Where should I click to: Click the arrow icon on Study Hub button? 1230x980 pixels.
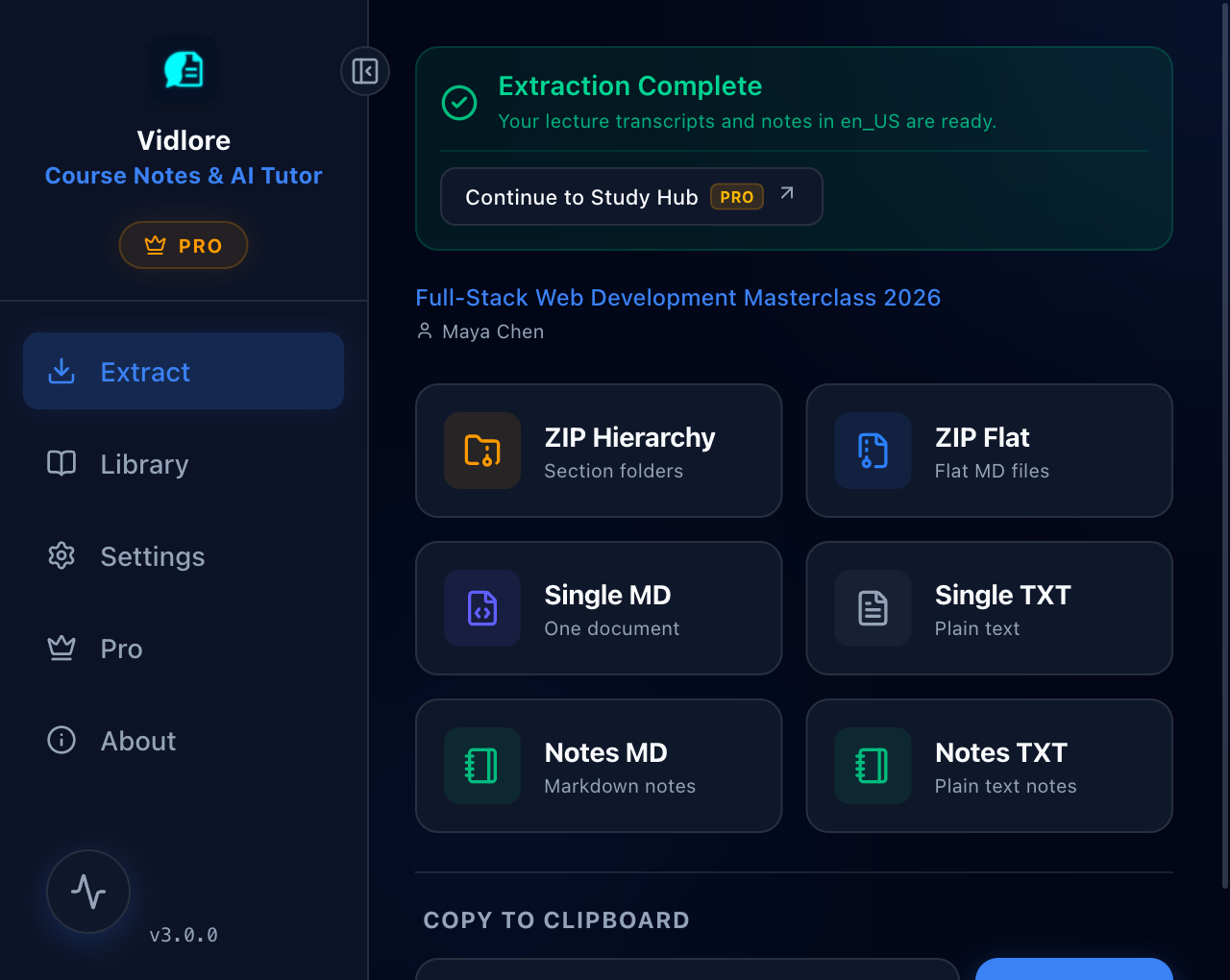pos(787,193)
